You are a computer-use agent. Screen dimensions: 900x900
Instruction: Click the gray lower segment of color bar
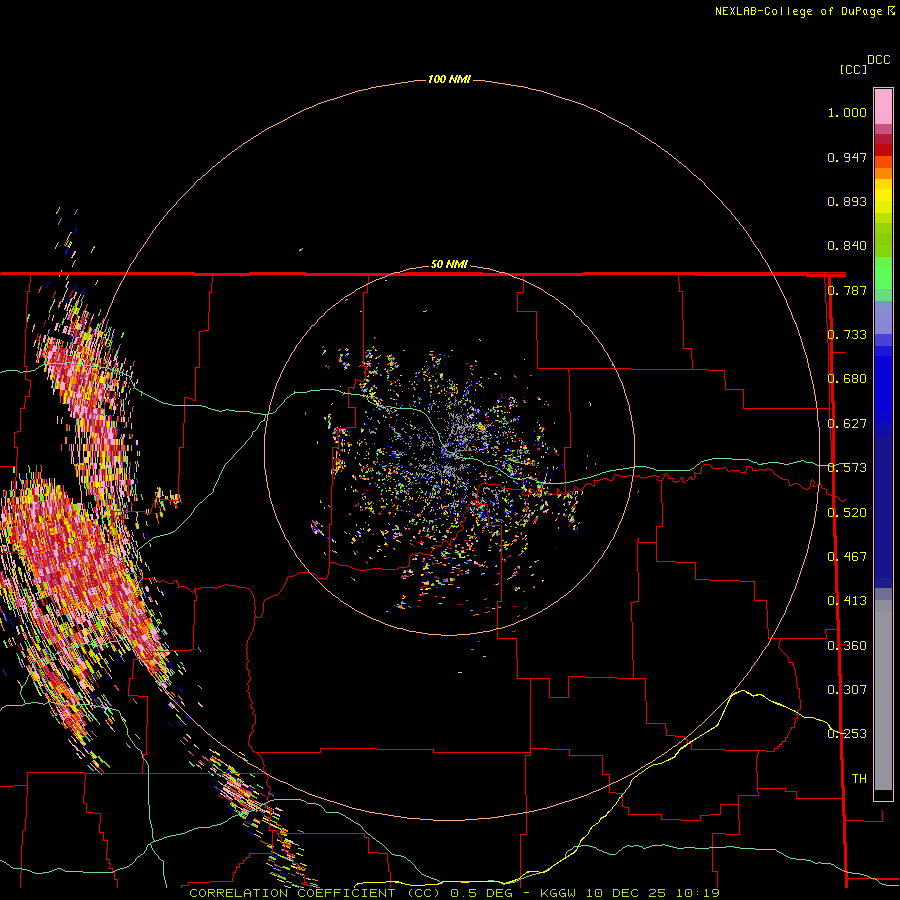[x=883, y=695]
